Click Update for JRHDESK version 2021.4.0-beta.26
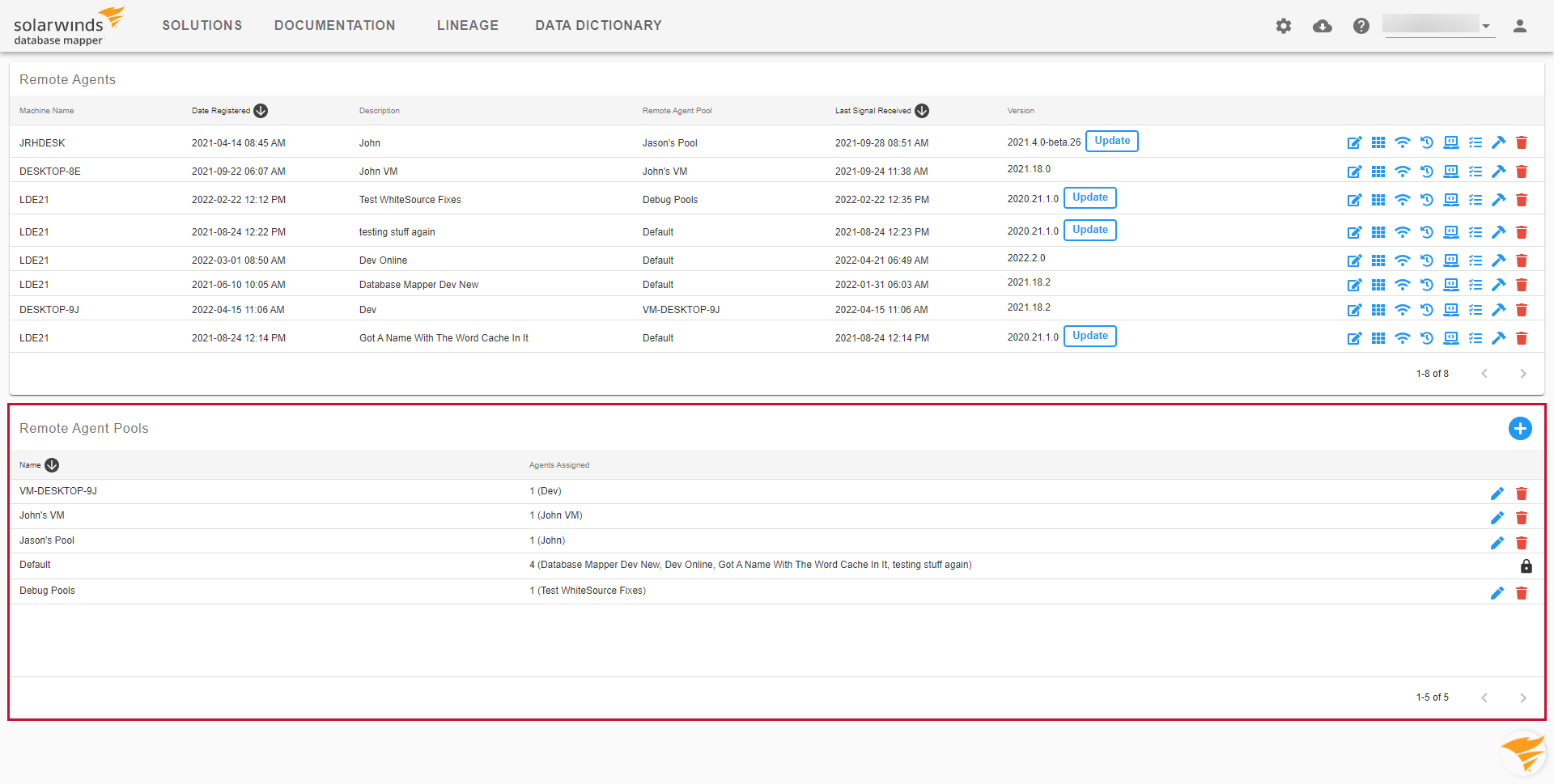 point(1112,141)
